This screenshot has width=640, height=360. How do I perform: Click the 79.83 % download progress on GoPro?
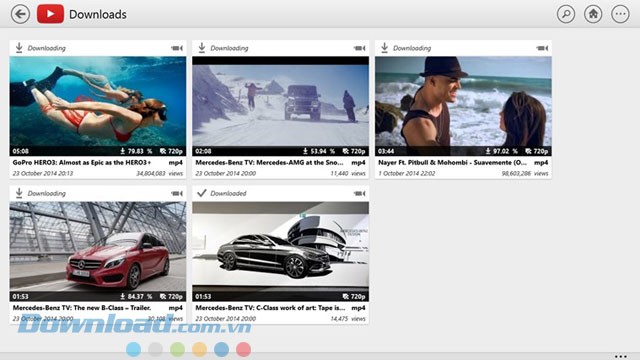[136, 151]
